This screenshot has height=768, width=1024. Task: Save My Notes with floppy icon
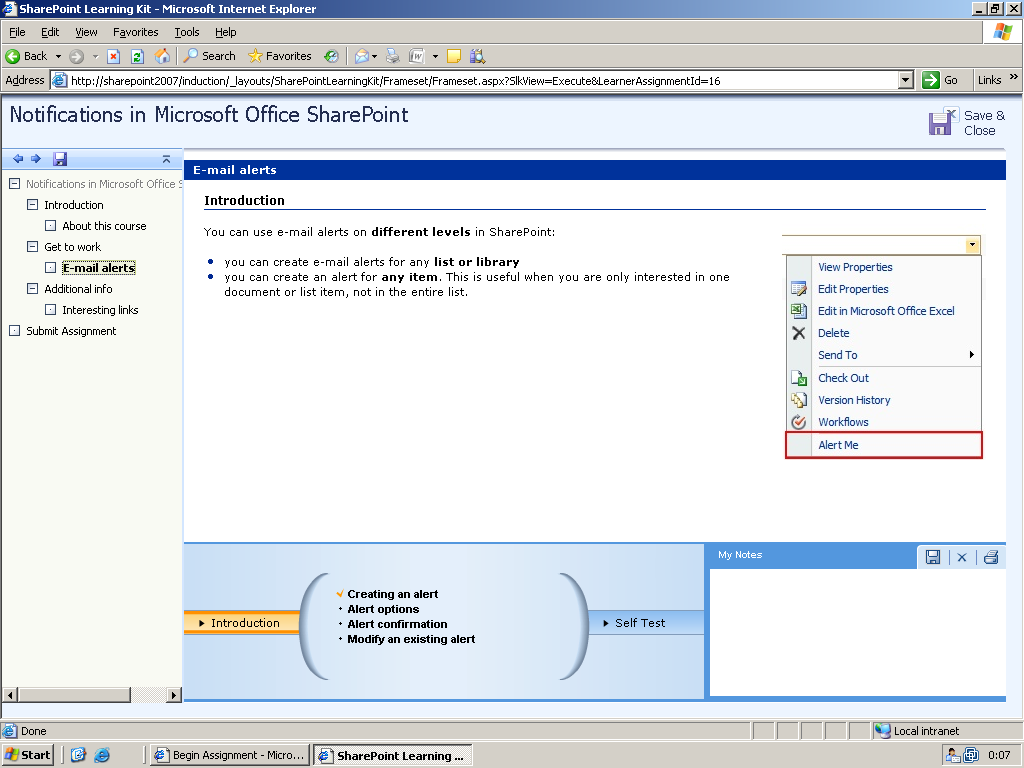tap(933, 556)
